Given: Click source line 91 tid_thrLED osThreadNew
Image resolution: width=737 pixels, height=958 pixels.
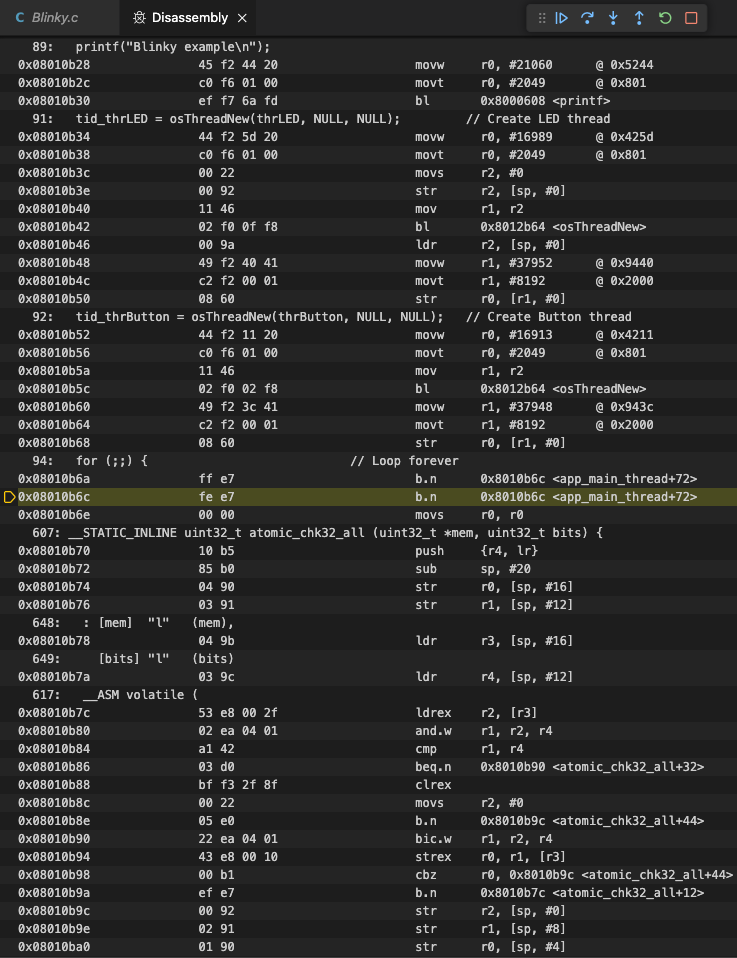Looking at the screenshot, I should click(368, 119).
